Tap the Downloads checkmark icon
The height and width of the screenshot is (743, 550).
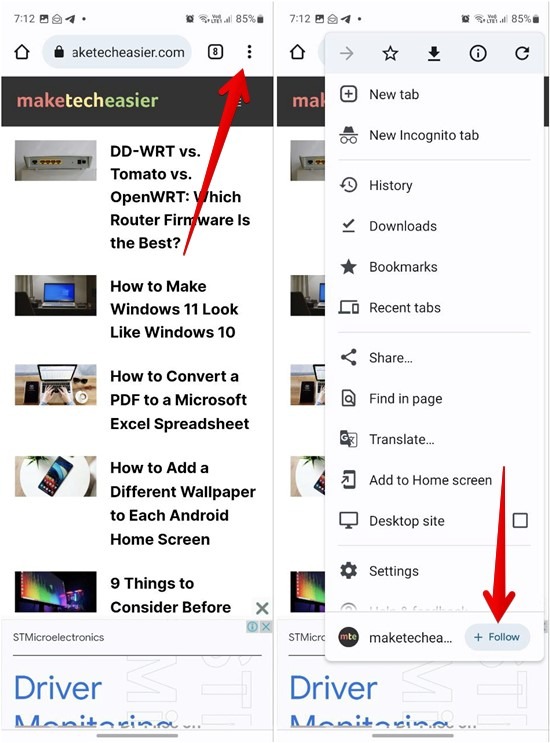[x=349, y=226]
